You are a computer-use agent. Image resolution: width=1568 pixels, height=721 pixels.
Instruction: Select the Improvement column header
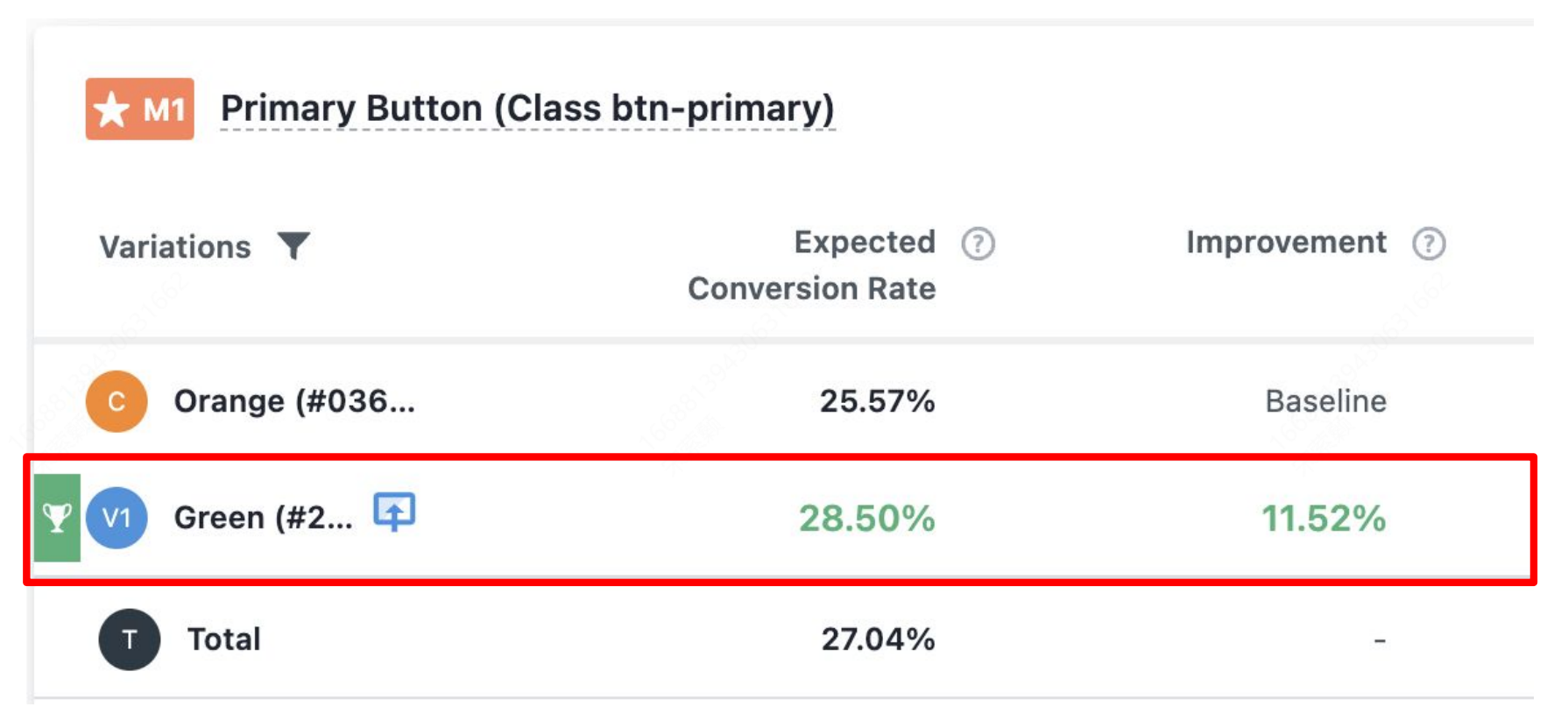point(1285,243)
